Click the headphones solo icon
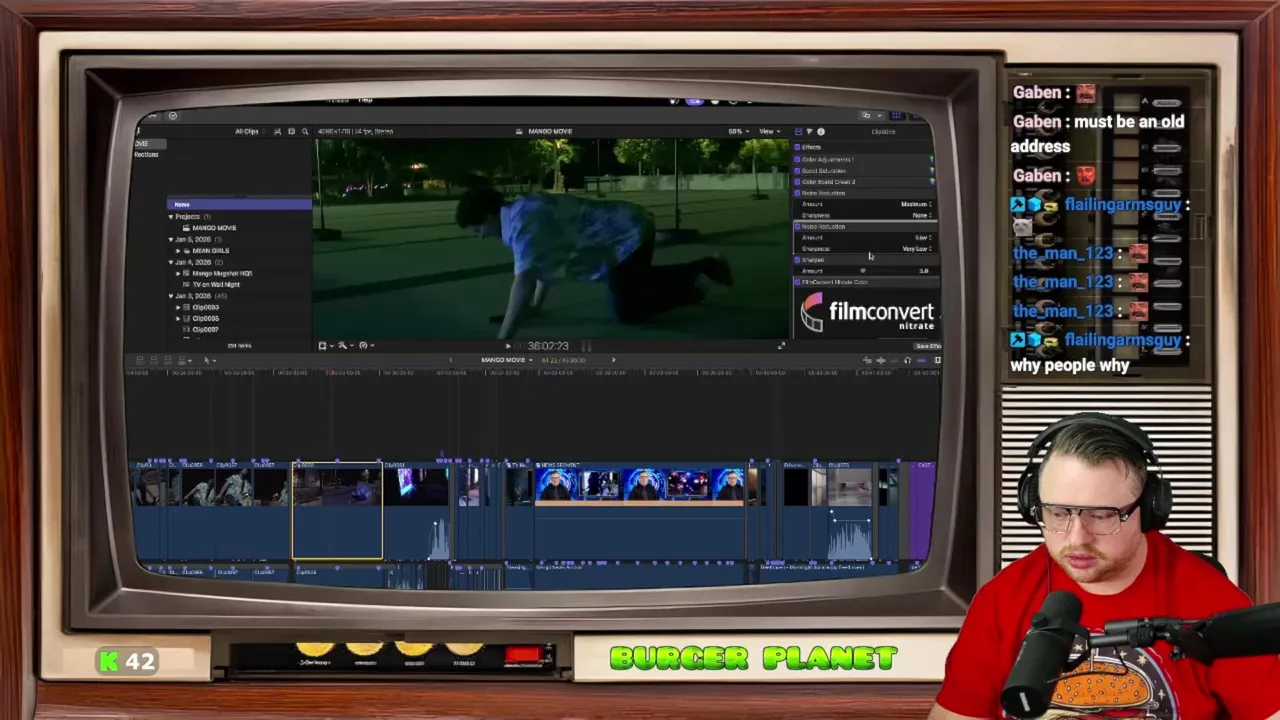1280x720 pixels. click(x=907, y=360)
